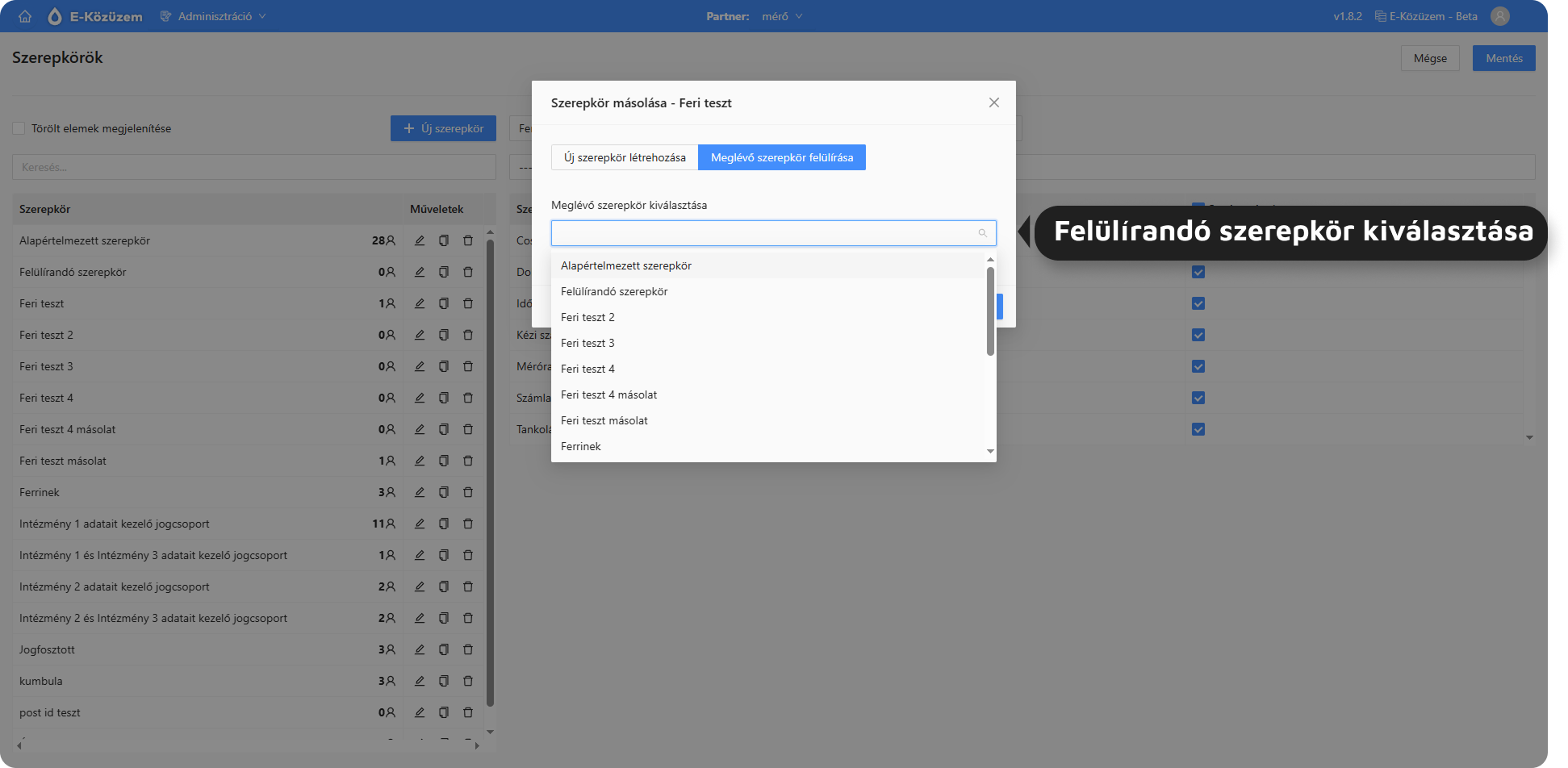This screenshot has height=768, width=1568.
Task: Uncheck the checkbox in the Mérőra row
Action: [x=1198, y=366]
